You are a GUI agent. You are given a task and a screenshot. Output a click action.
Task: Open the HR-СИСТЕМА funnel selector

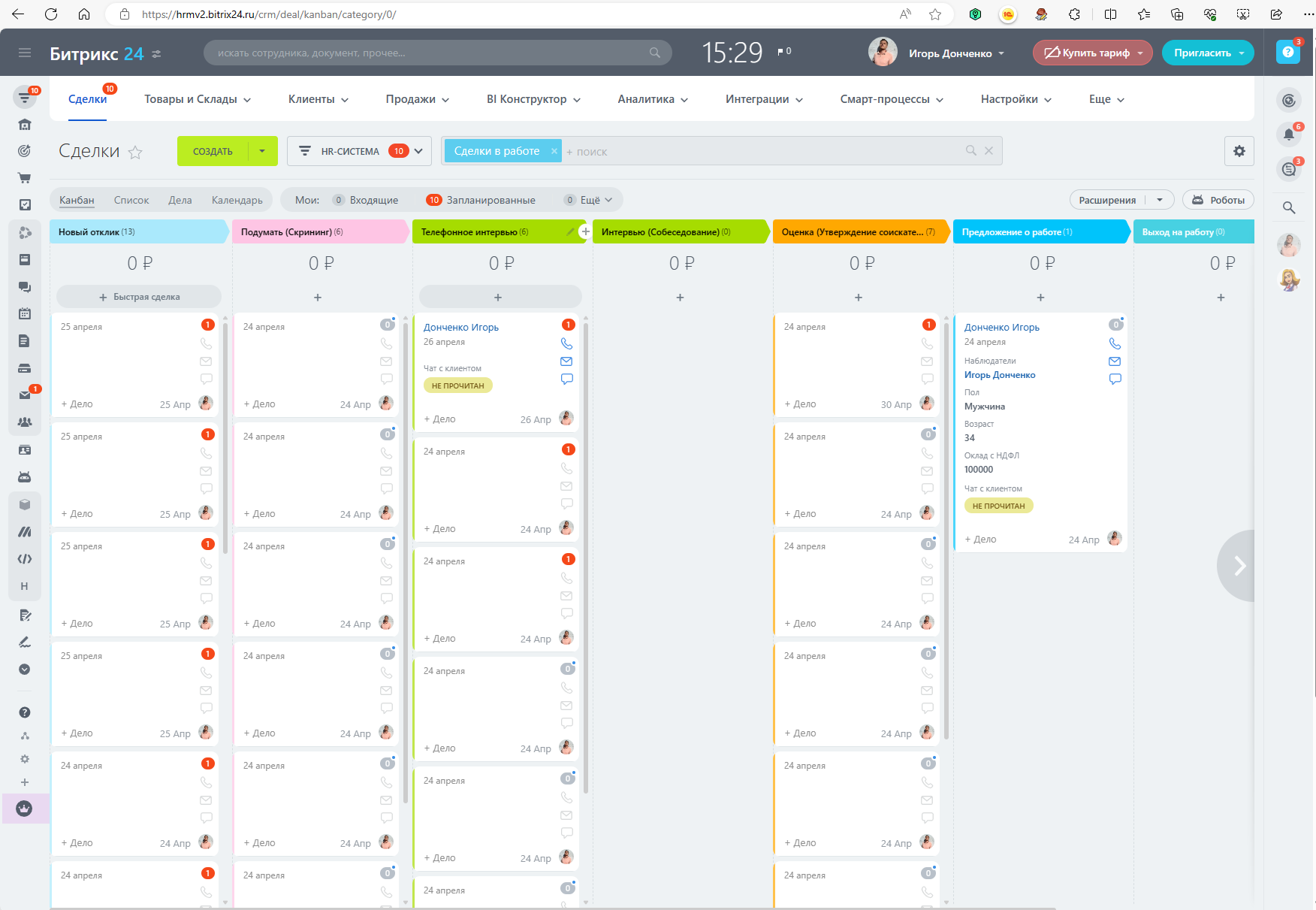359,151
